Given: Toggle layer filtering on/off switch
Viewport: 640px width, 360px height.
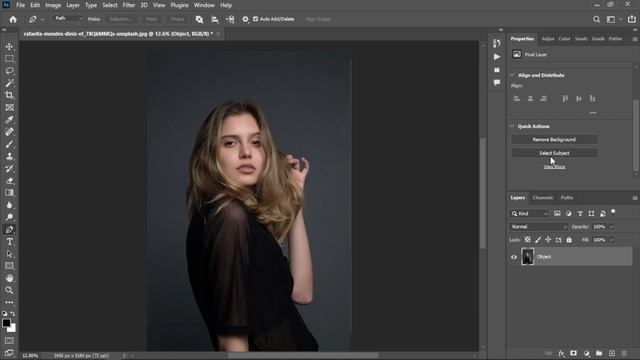Looking at the screenshot, I should pyautogui.click(x=613, y=211).
